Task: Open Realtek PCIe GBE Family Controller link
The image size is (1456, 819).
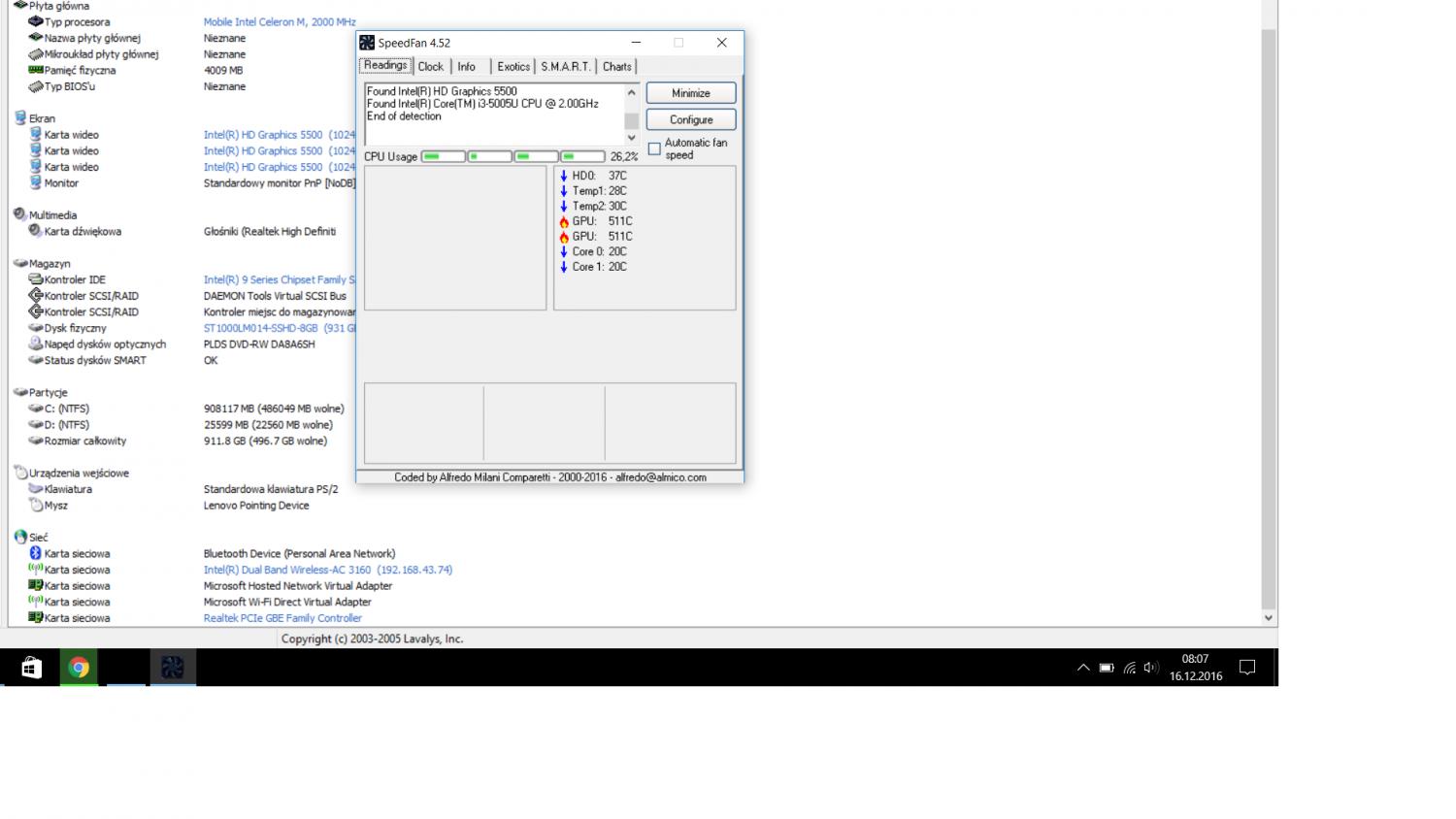Action: (282, 618)
